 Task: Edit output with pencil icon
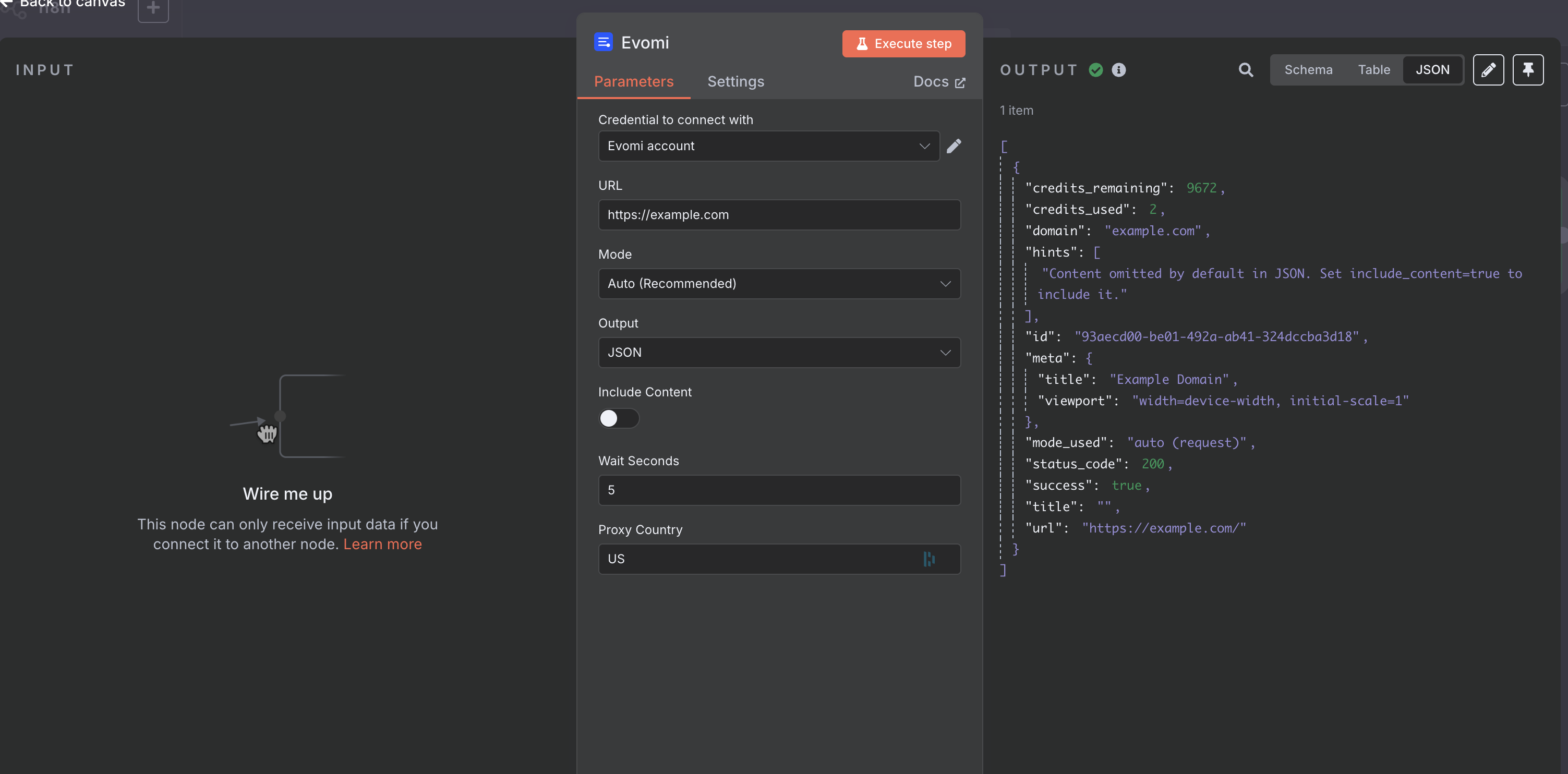click(1488, 70)
